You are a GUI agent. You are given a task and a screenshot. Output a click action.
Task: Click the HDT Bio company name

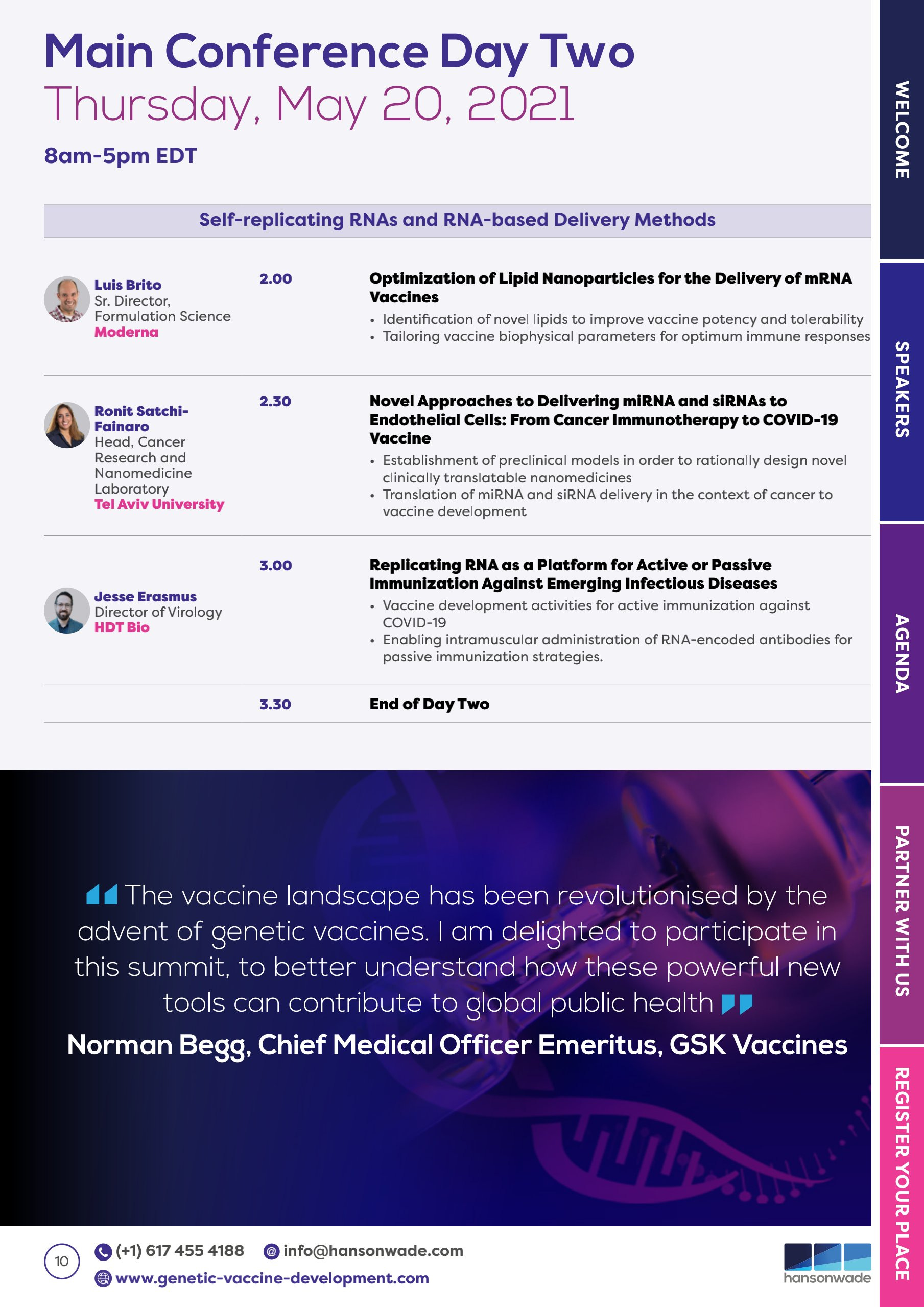[122, 627]
